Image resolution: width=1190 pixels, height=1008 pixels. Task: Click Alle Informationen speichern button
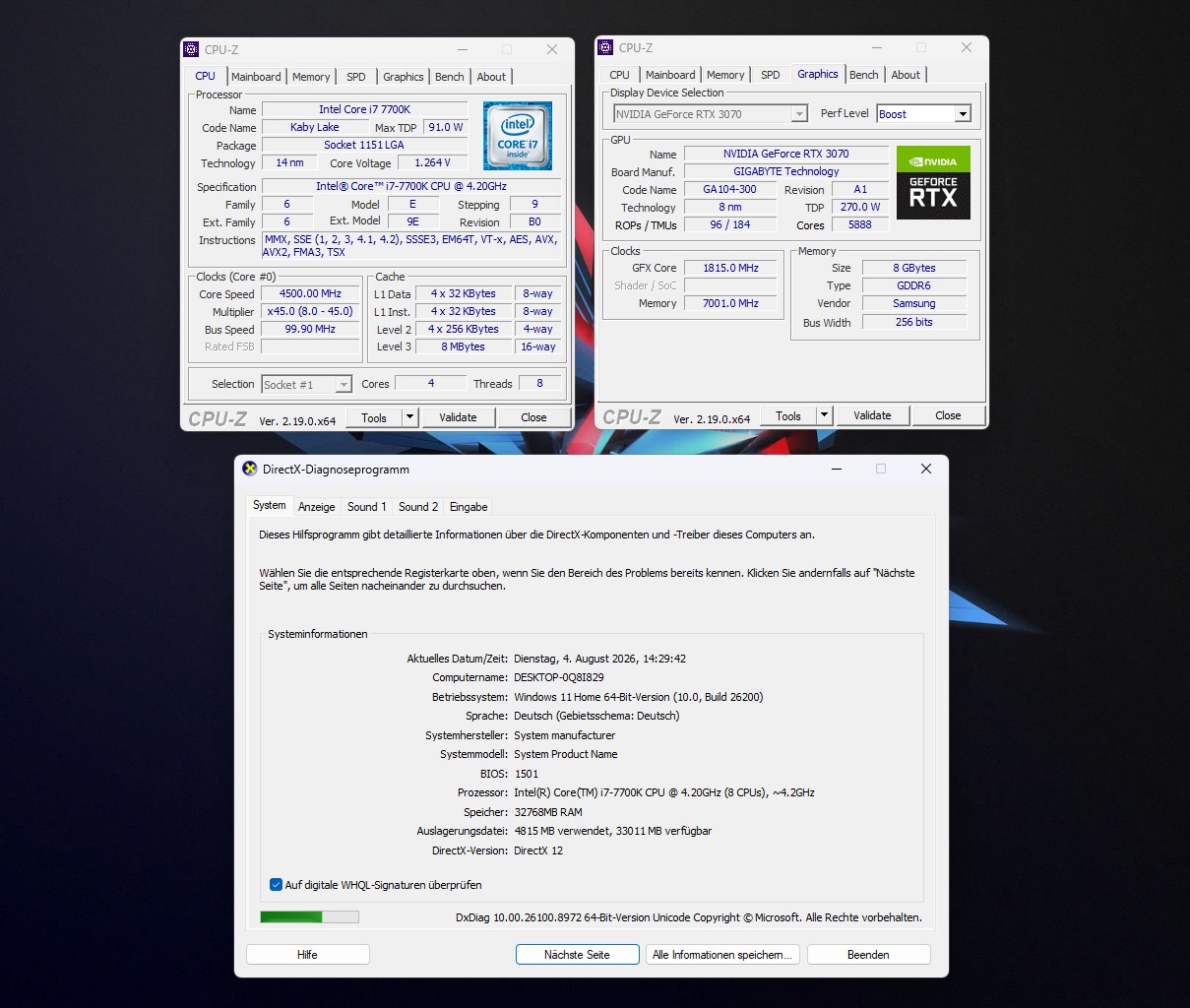click(x=722, y=955)
